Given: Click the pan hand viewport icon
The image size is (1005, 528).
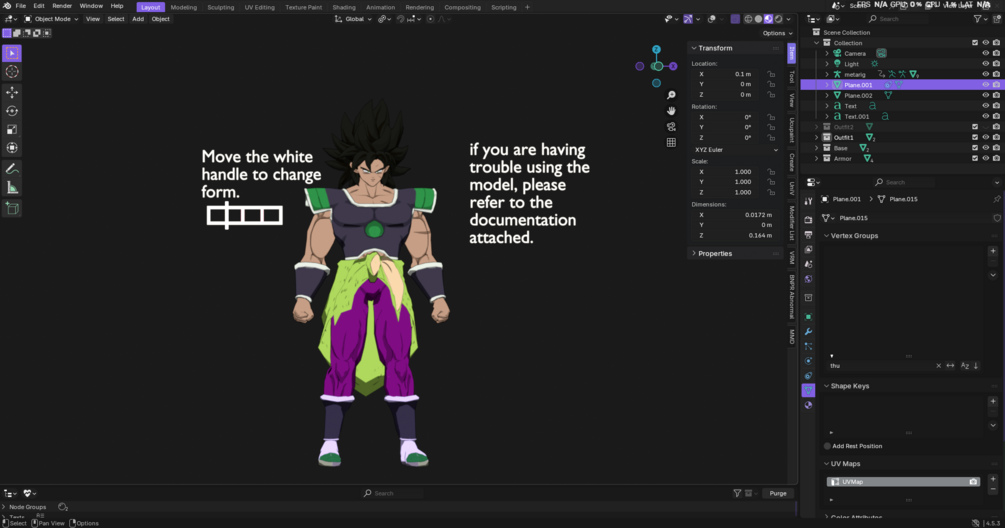Looking at the screenshot, I should (671, 111).
